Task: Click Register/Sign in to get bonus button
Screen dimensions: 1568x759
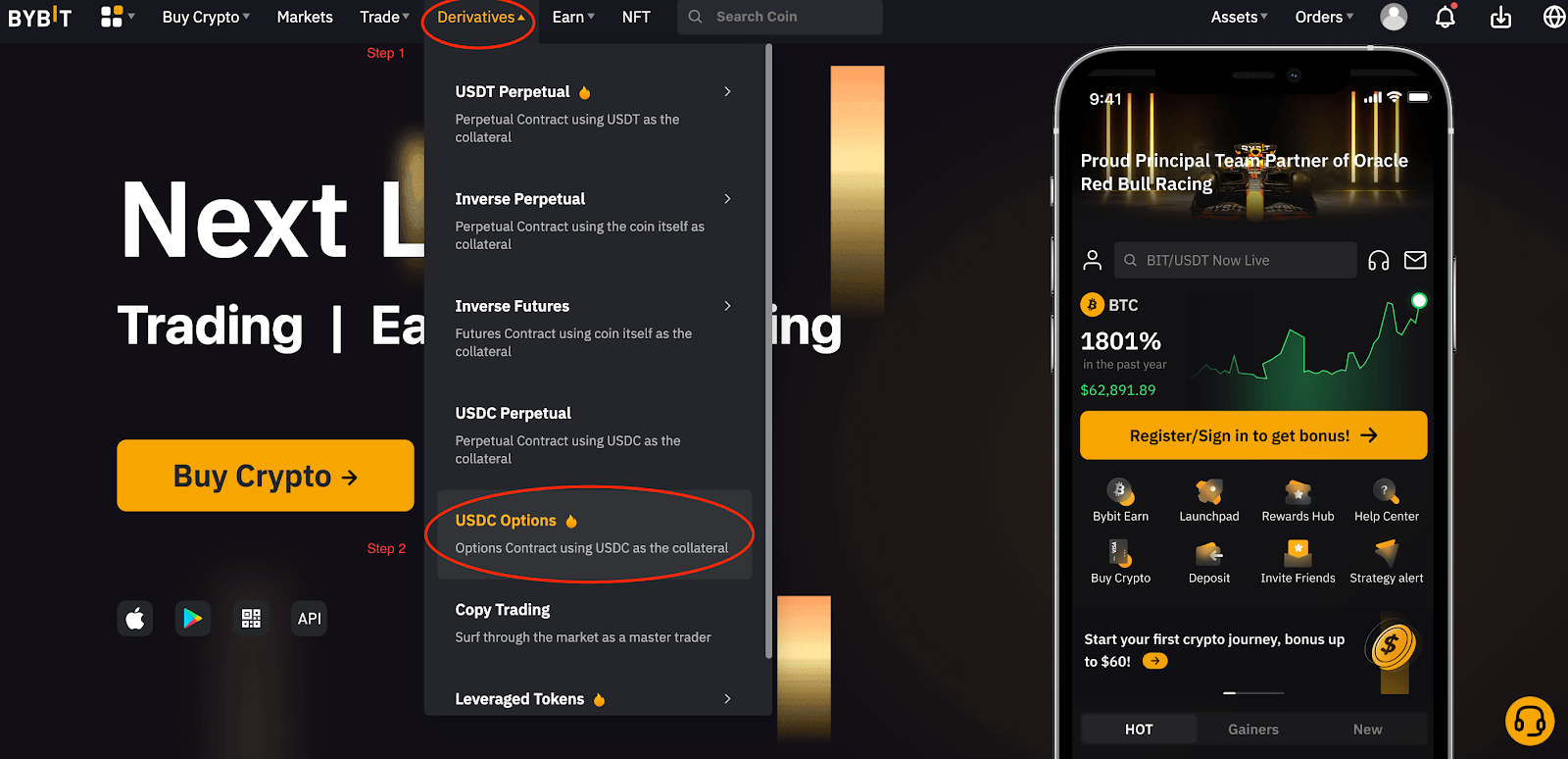Action: coord(1253,435)
